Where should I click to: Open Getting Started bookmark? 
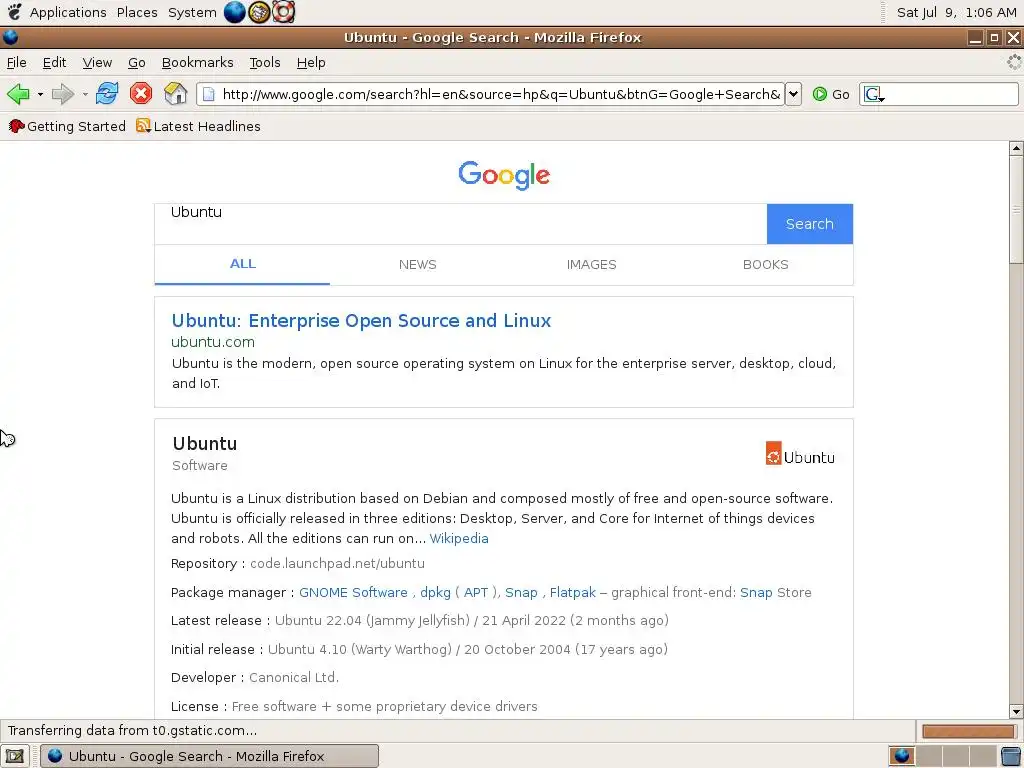67,126
